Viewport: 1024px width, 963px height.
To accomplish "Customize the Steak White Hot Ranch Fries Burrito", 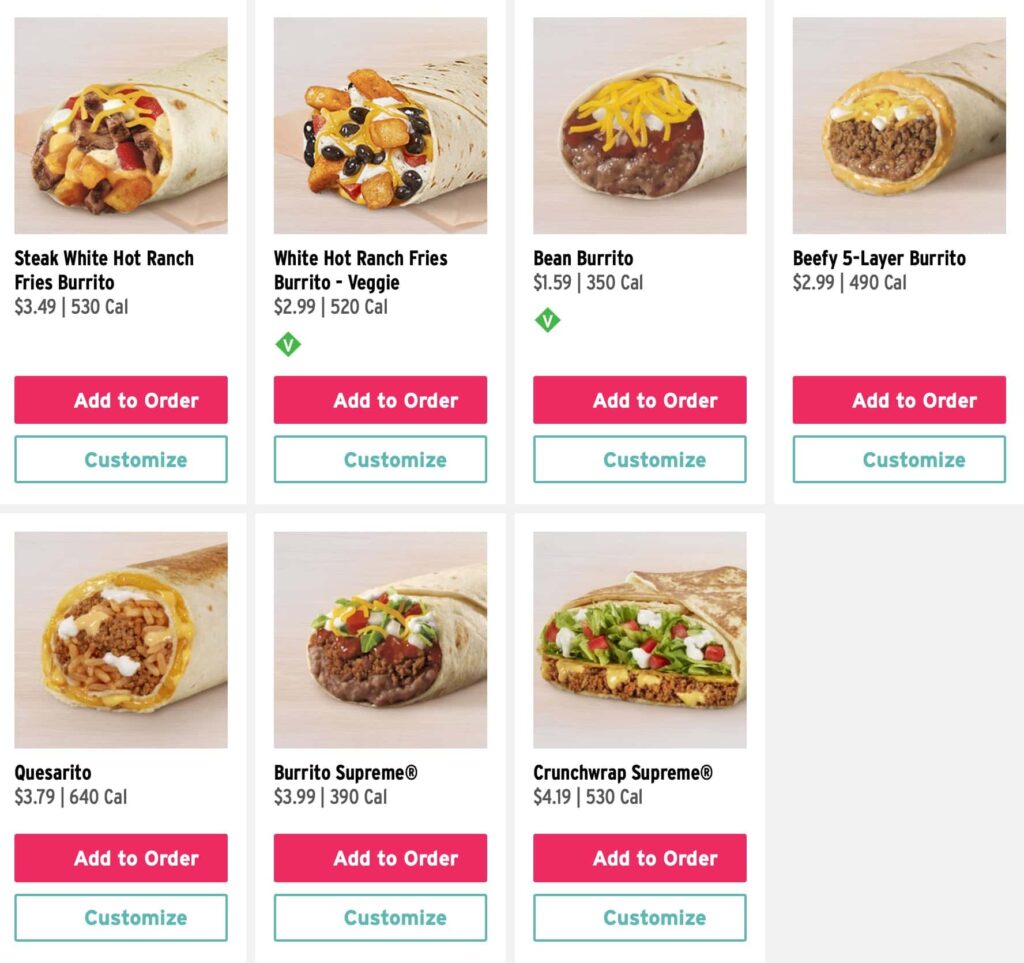I will pos(121,460).
